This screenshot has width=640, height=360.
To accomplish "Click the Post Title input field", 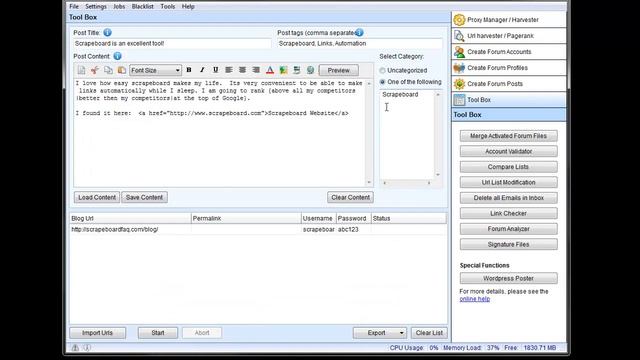I will pyautogui.click(x=172, y=44).
